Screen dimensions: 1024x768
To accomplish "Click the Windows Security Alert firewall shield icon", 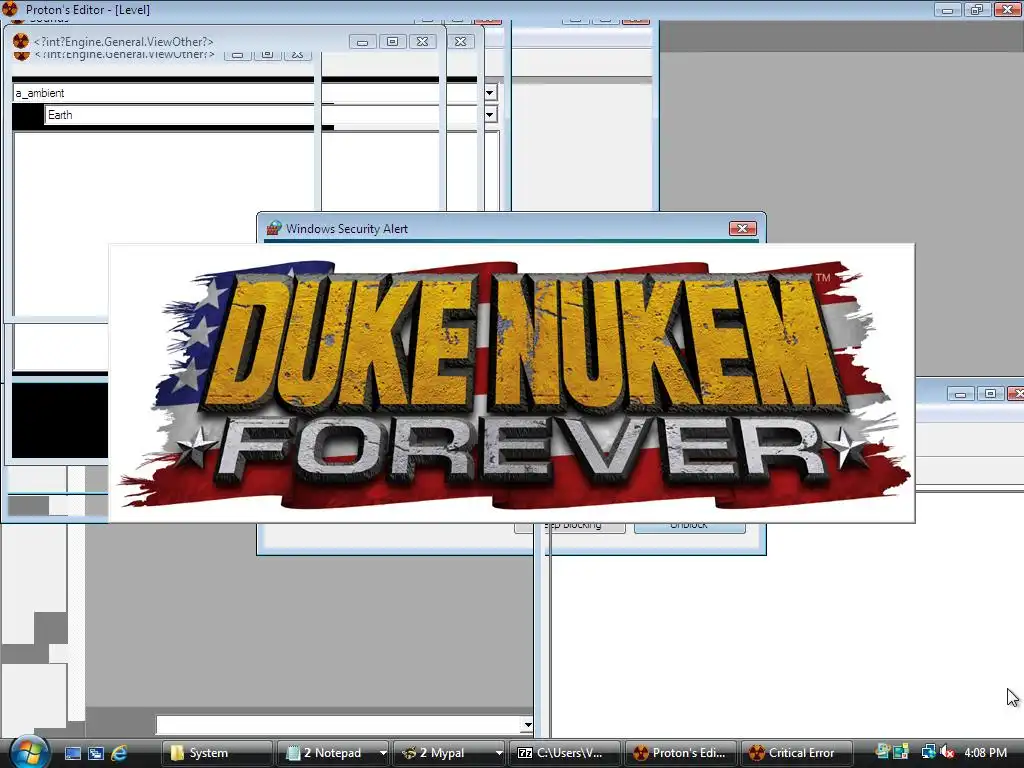I will [x=274, y=228].
